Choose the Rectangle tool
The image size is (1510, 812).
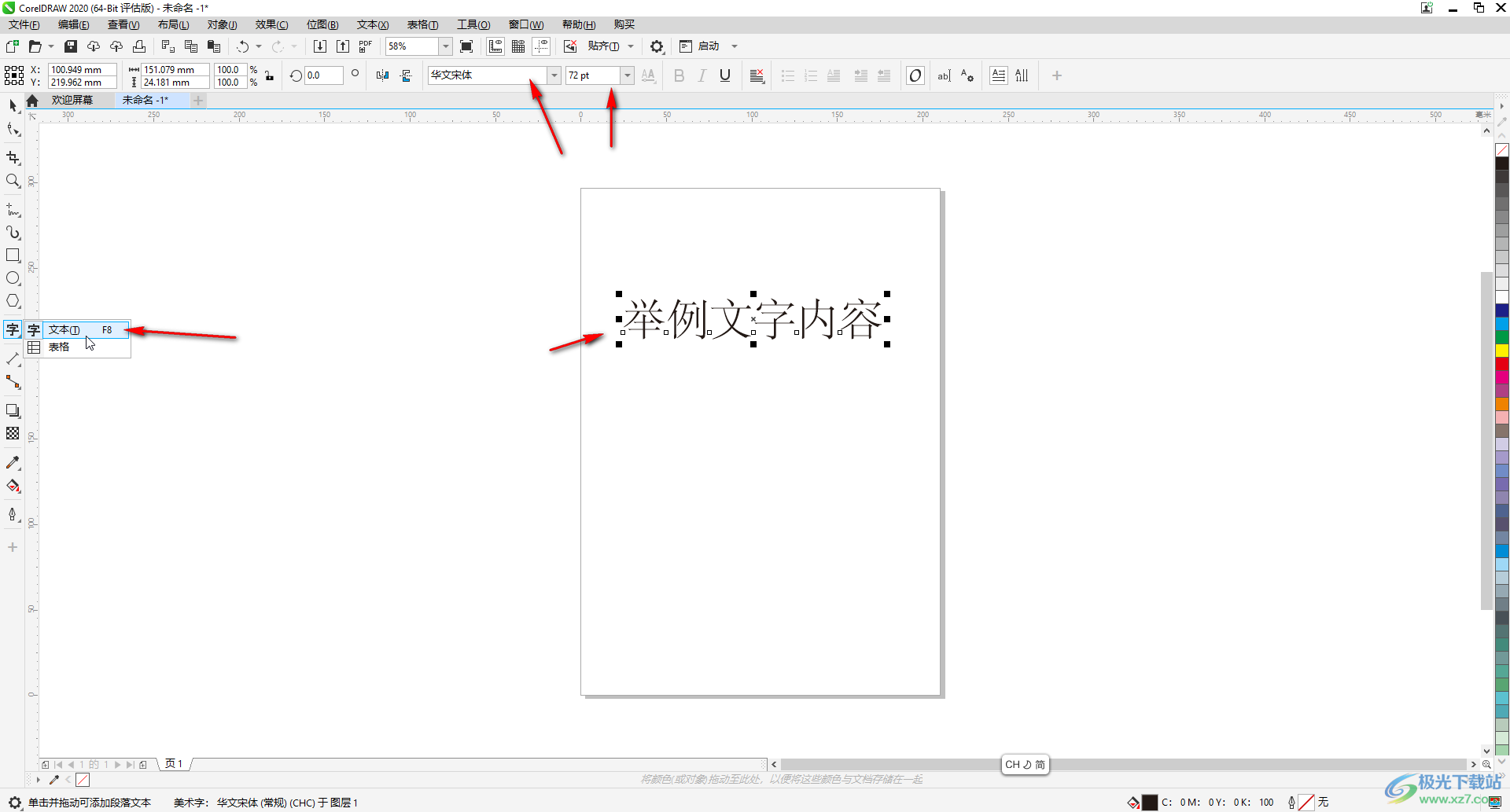pyautogui.click(x=13, y=255)
